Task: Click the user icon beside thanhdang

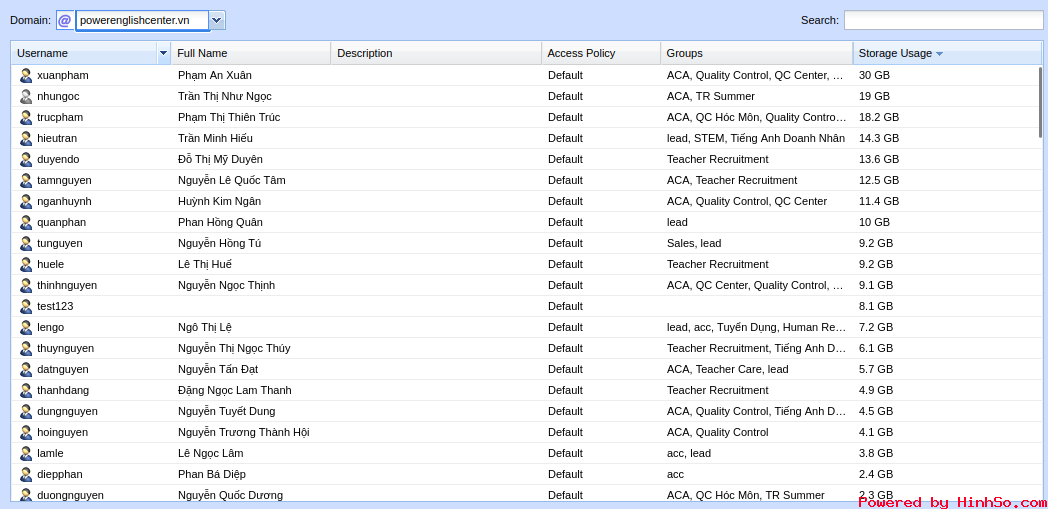Action: tap(26, 390)
